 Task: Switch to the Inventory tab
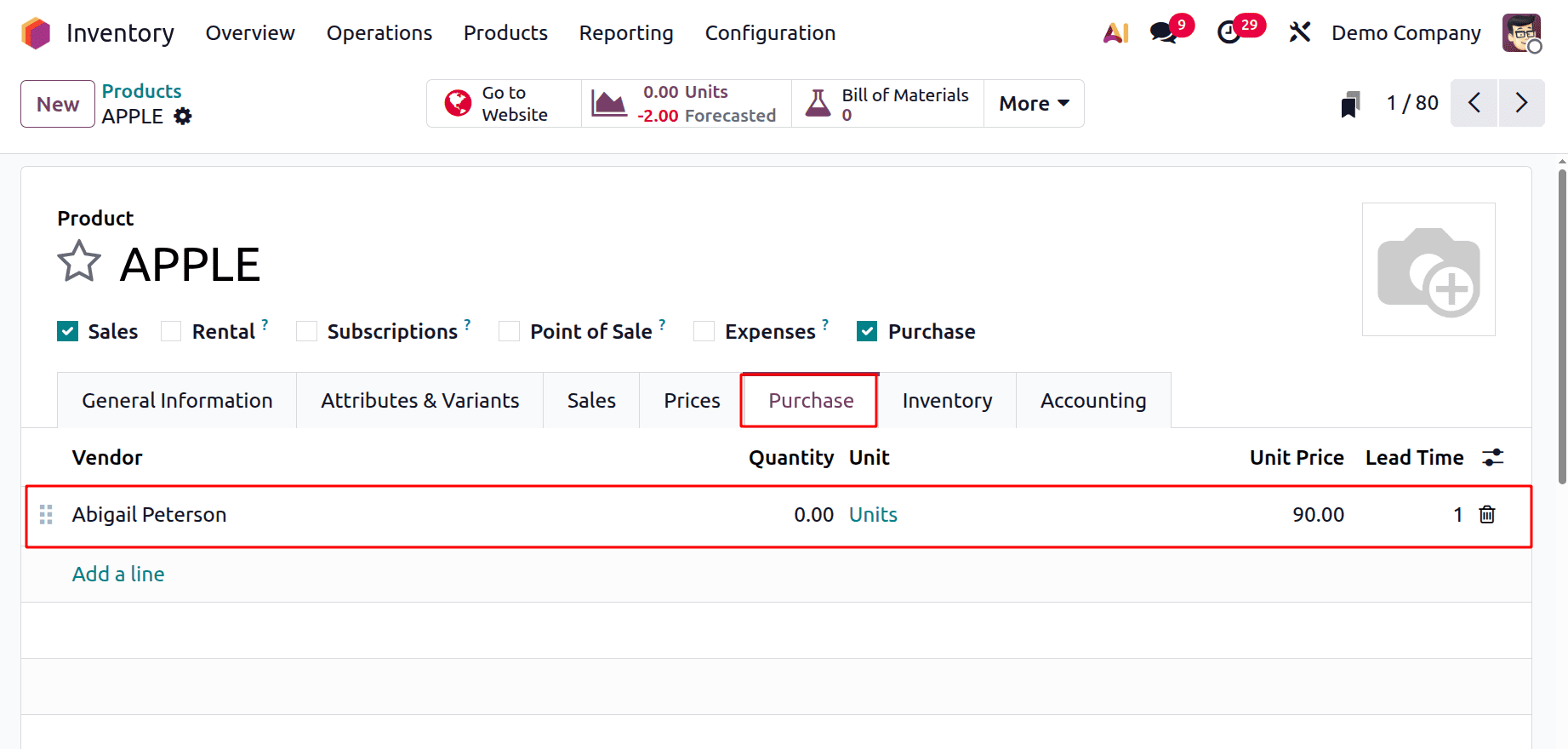(947, 401)
